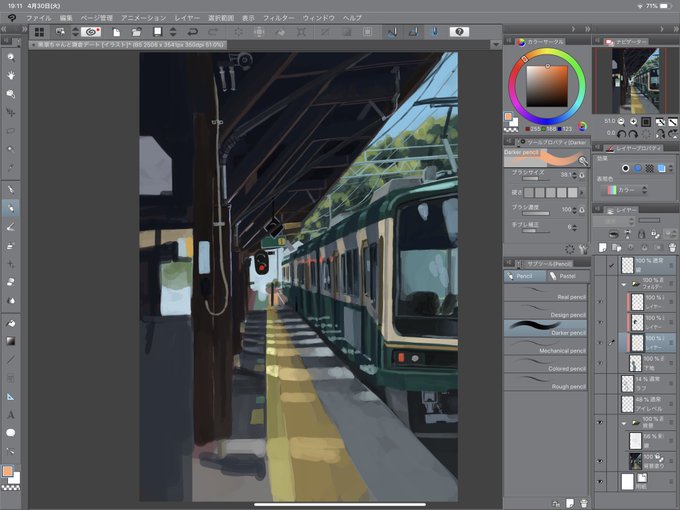Collapse the フォルダー layer folder
The width and height of the screenshot is (680, 510).
point(624,284)
